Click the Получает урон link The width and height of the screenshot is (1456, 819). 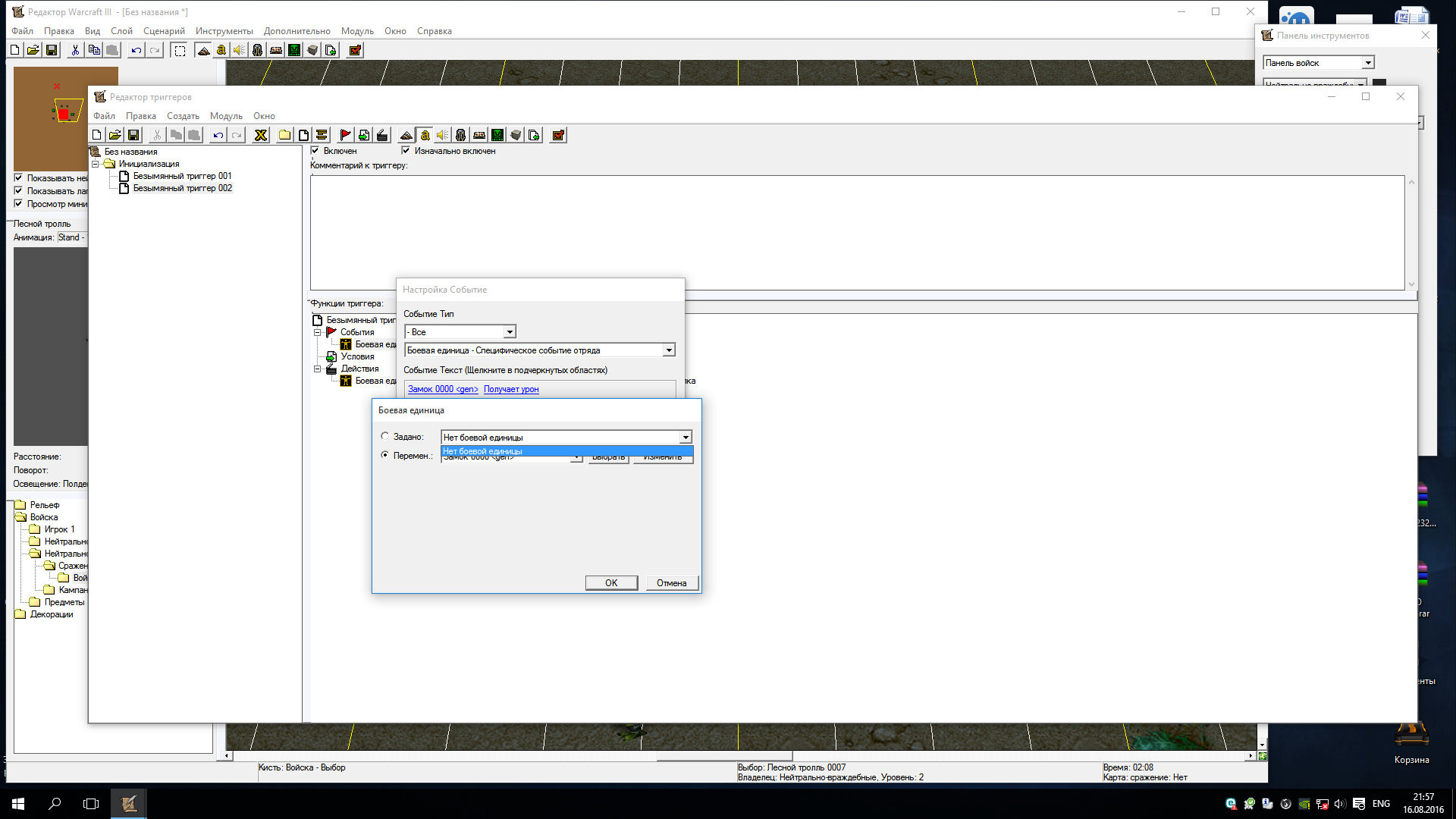pyautogui.click(x=511, y=389)
